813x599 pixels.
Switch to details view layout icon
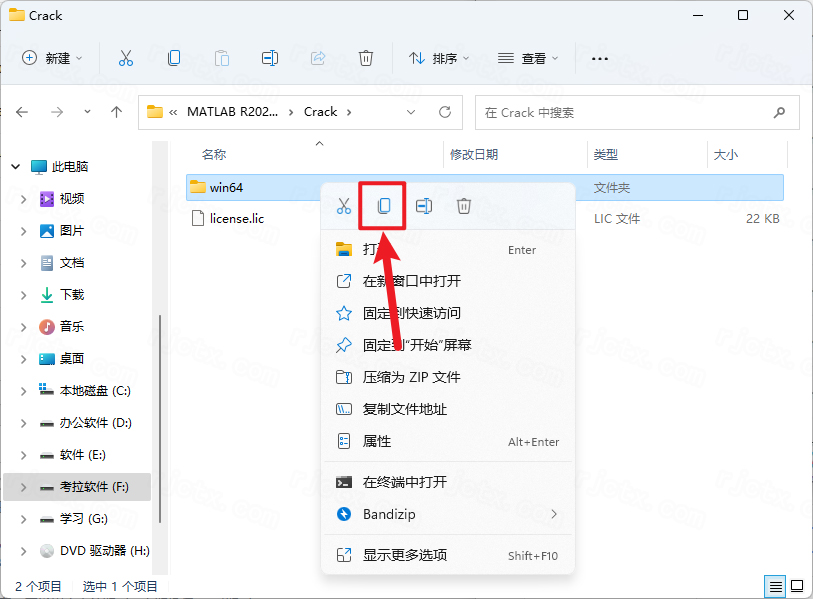[775, 586]
